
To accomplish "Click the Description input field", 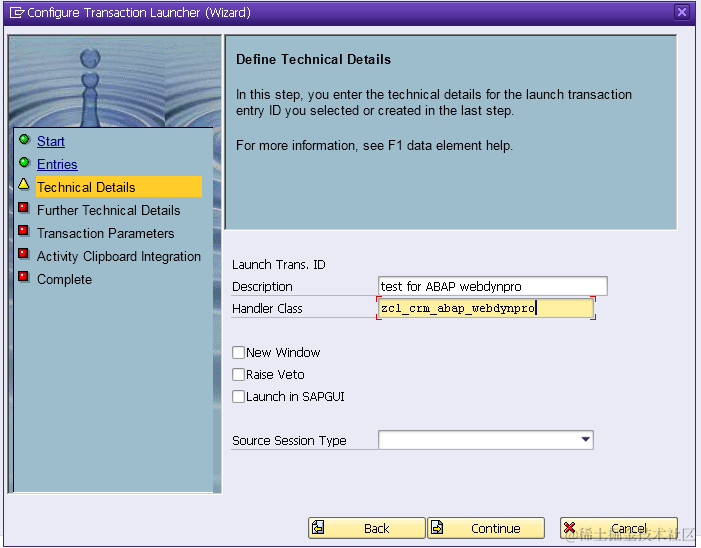I will coord(493,286).
